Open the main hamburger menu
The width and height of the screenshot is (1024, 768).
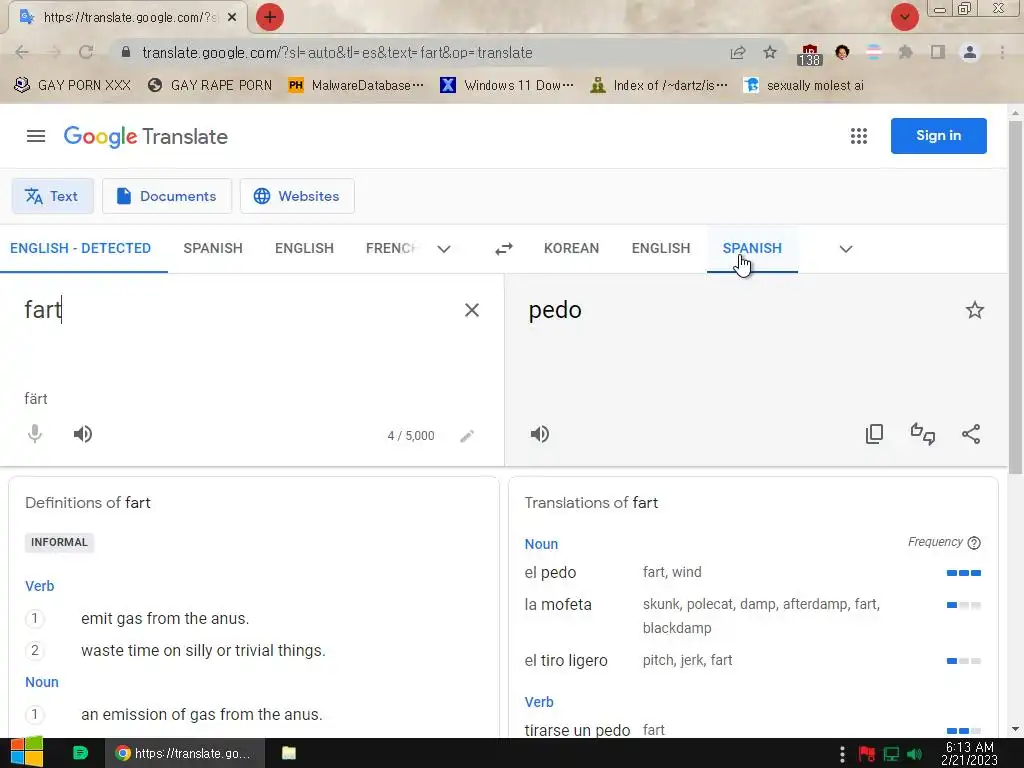36,136
